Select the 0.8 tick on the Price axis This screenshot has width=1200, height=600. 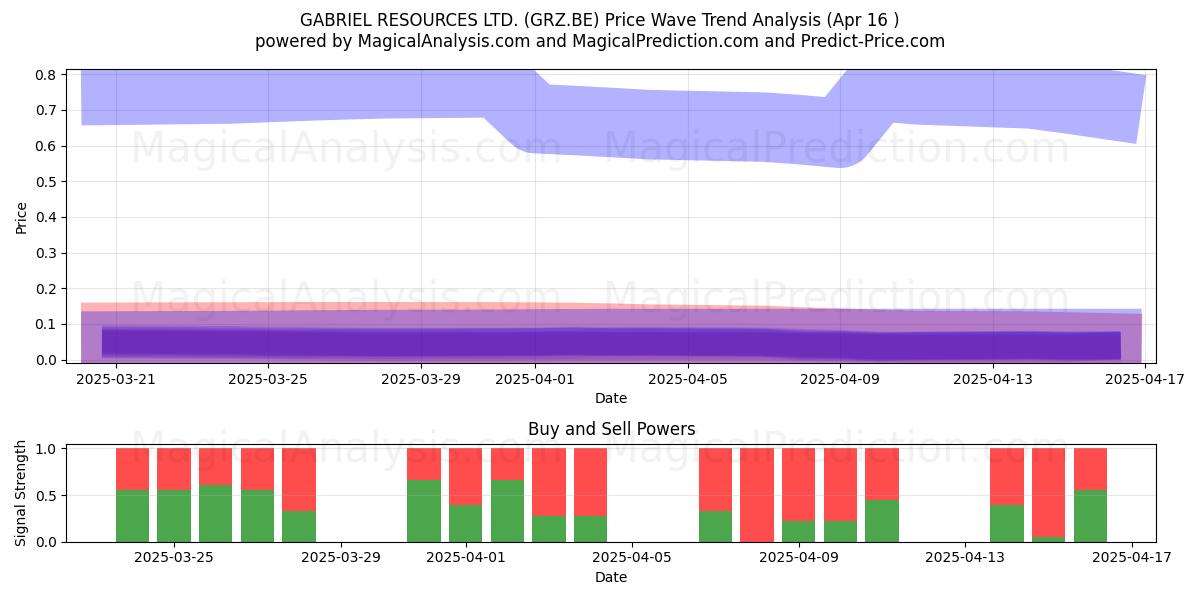click(48, 75)
